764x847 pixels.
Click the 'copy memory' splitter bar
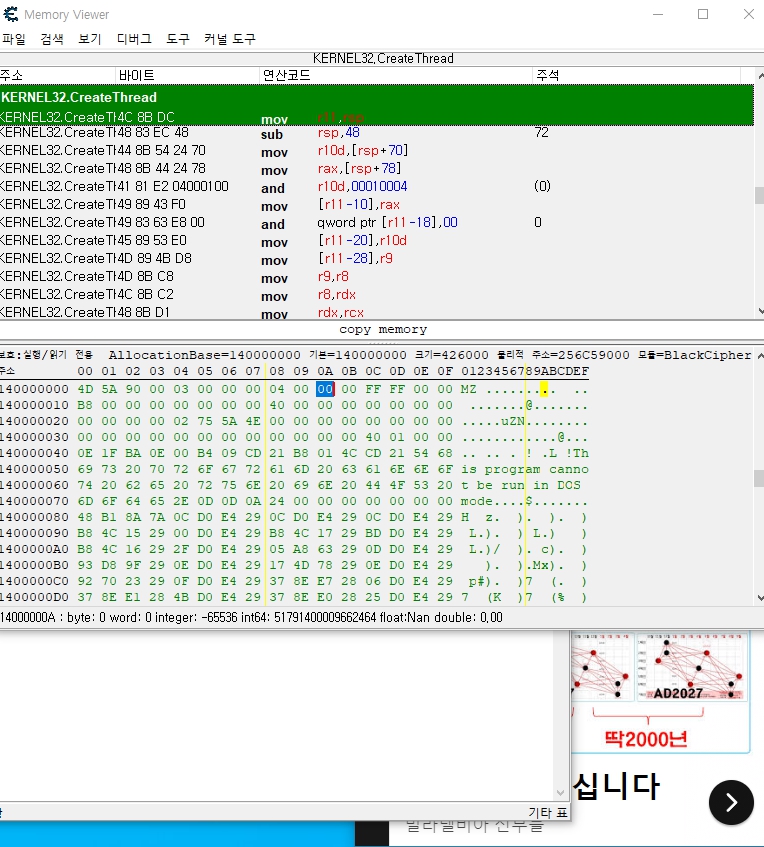coord(382,329)
